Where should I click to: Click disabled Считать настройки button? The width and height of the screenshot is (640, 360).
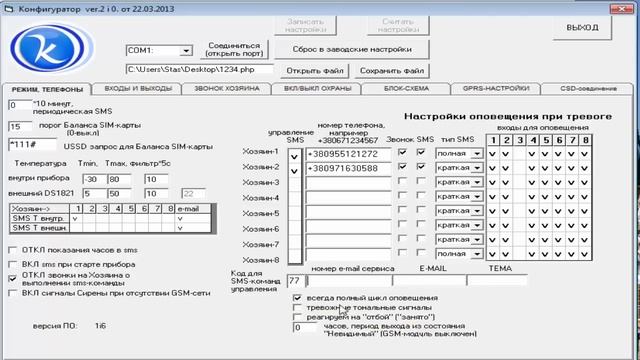tap(398, 26)
